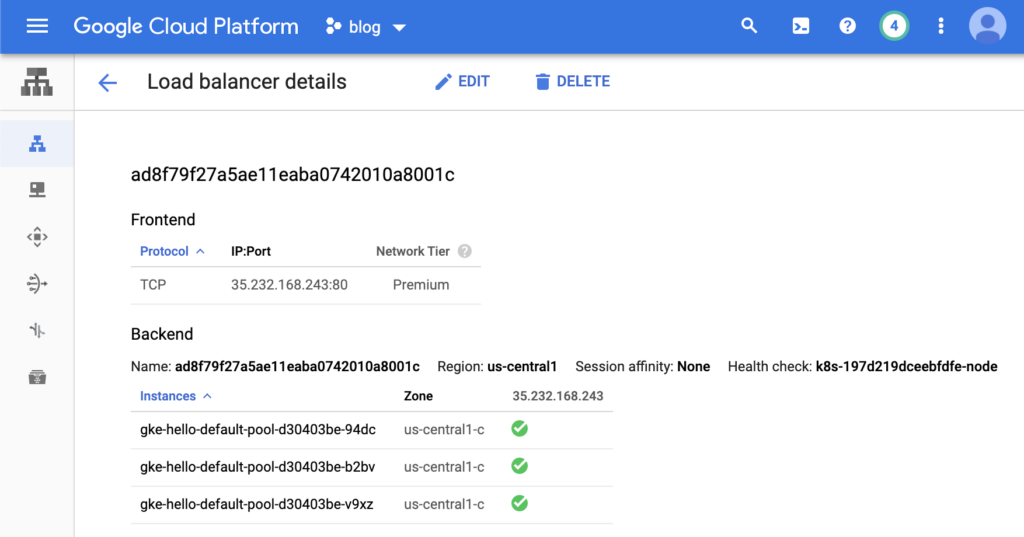Click backend name ad8f79f27a5ae11eaba0742010a8001c
The image size is (1024, 537).
coord(297,366)
